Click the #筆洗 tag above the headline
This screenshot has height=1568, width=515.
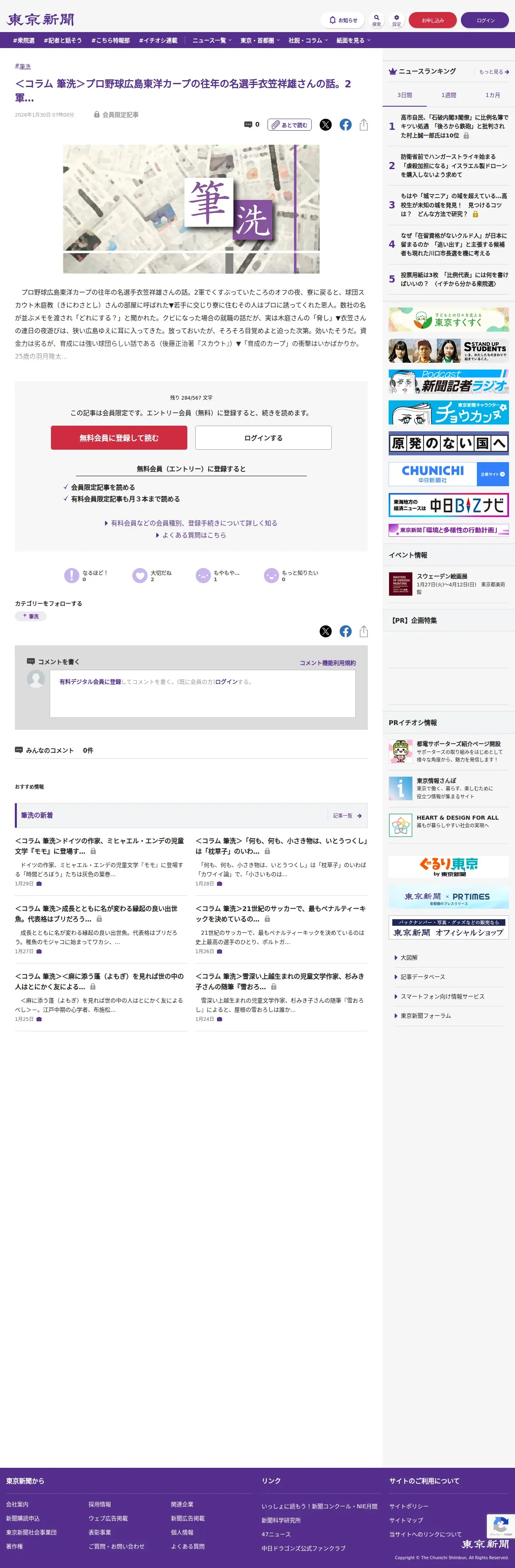(x=23, y=67)
